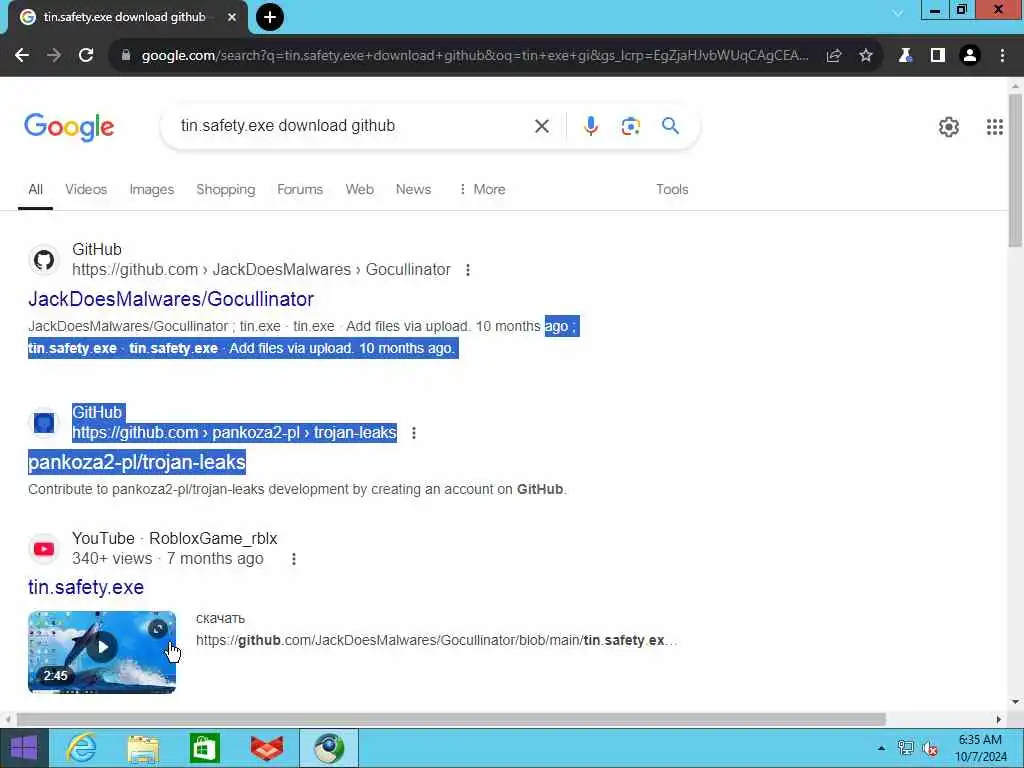Image resolution: width=1024 pixels, height=768 pixels.
Task: Open the Windows Start button
Action: 24,748
